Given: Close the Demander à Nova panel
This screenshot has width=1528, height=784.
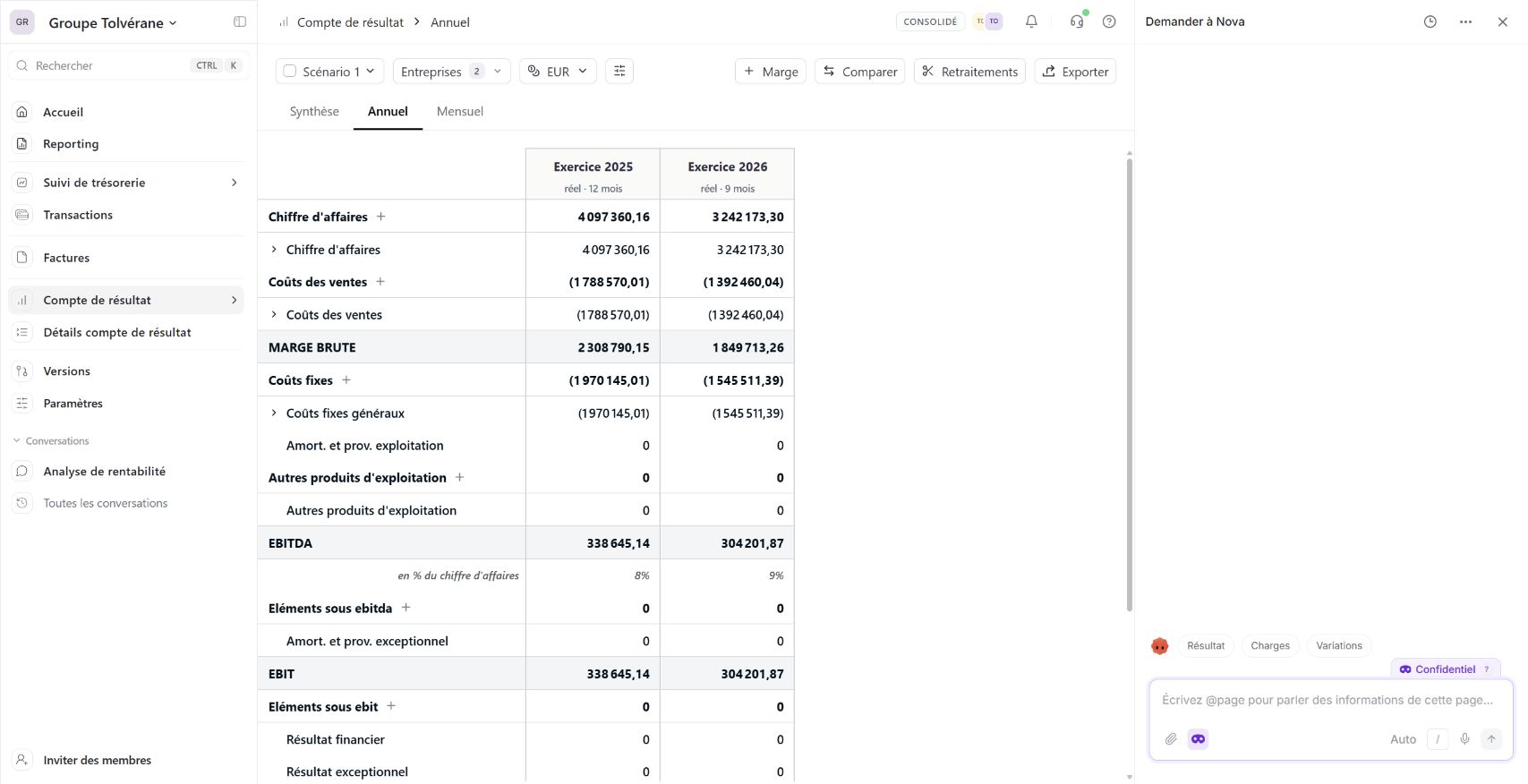Looking at the screenshot, I should (x=1503, y=21).
